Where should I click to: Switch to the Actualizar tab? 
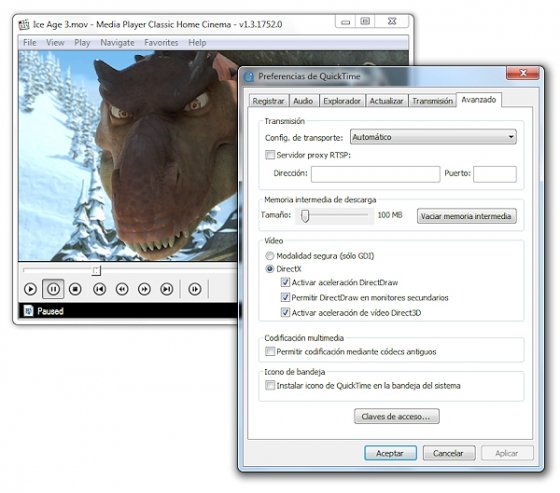[386, 101]
